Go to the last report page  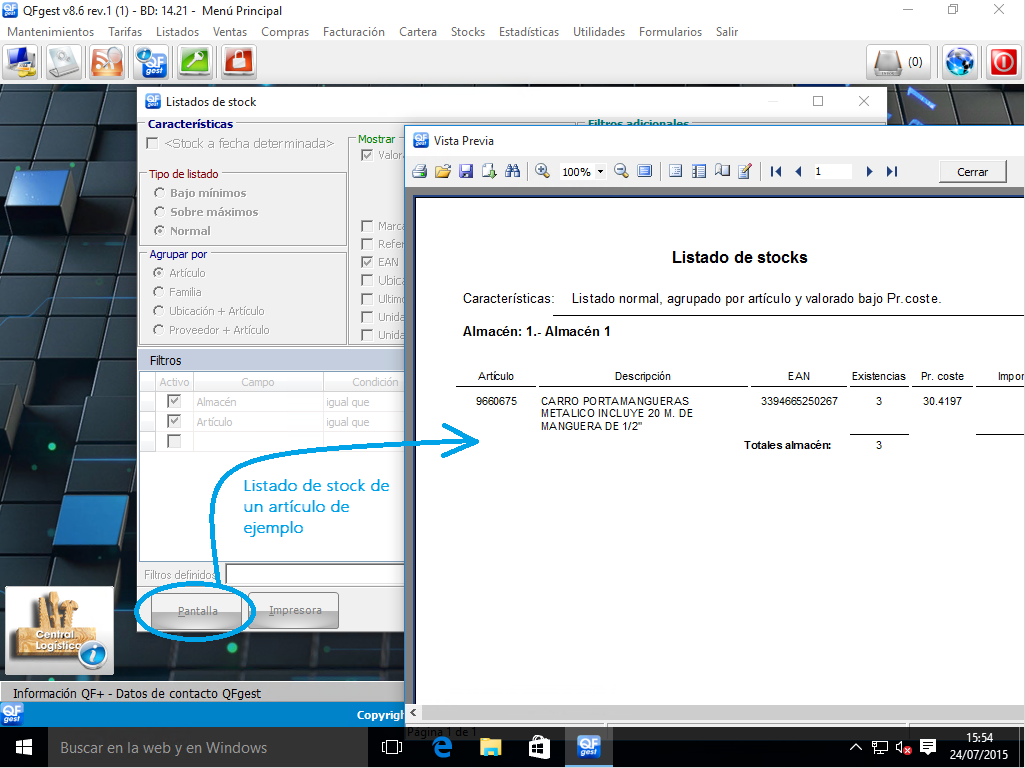[x=892, y=171]
